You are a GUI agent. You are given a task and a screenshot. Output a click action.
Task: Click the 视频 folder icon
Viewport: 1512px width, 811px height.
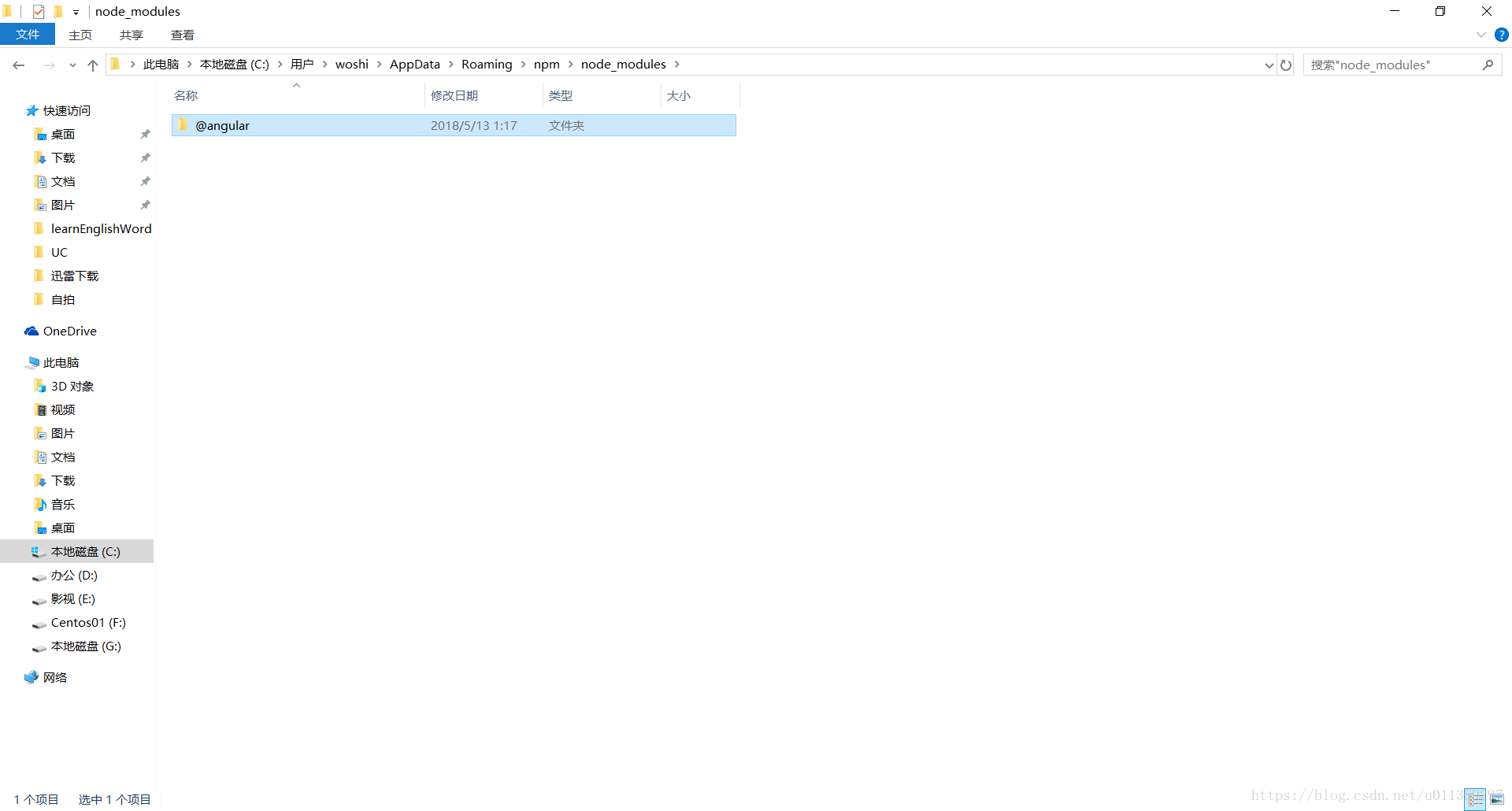[x=40, y=410]
